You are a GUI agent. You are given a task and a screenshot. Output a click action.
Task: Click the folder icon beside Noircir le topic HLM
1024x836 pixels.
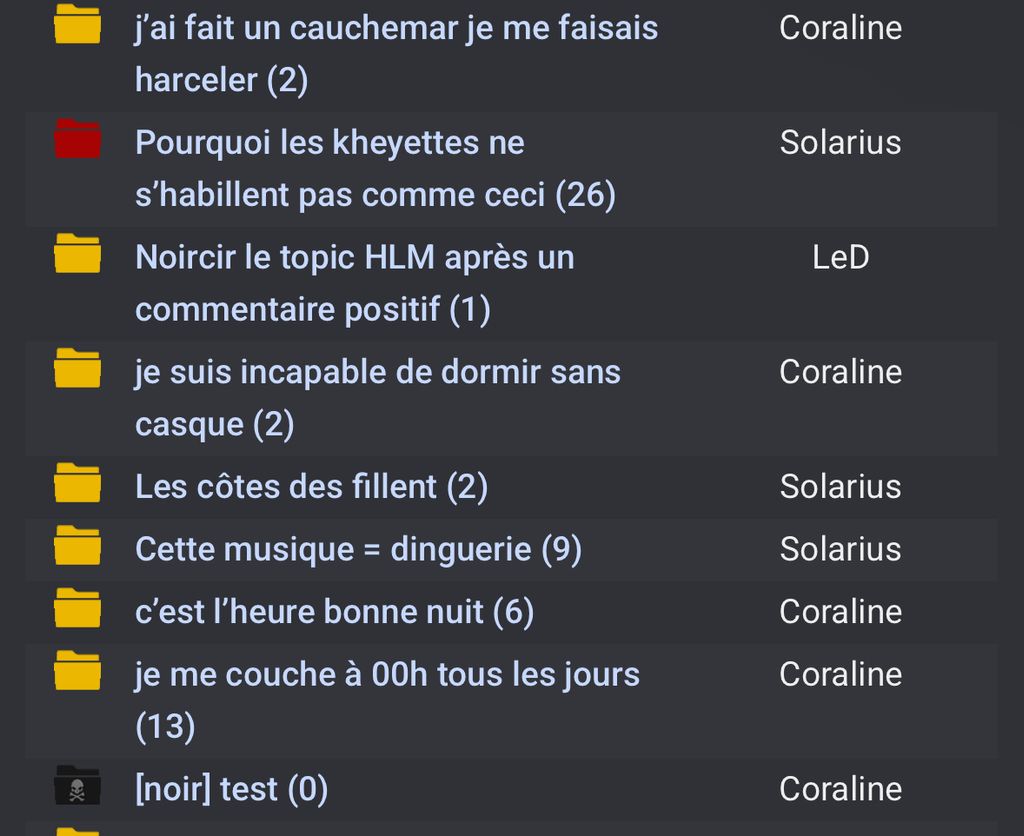77,254
